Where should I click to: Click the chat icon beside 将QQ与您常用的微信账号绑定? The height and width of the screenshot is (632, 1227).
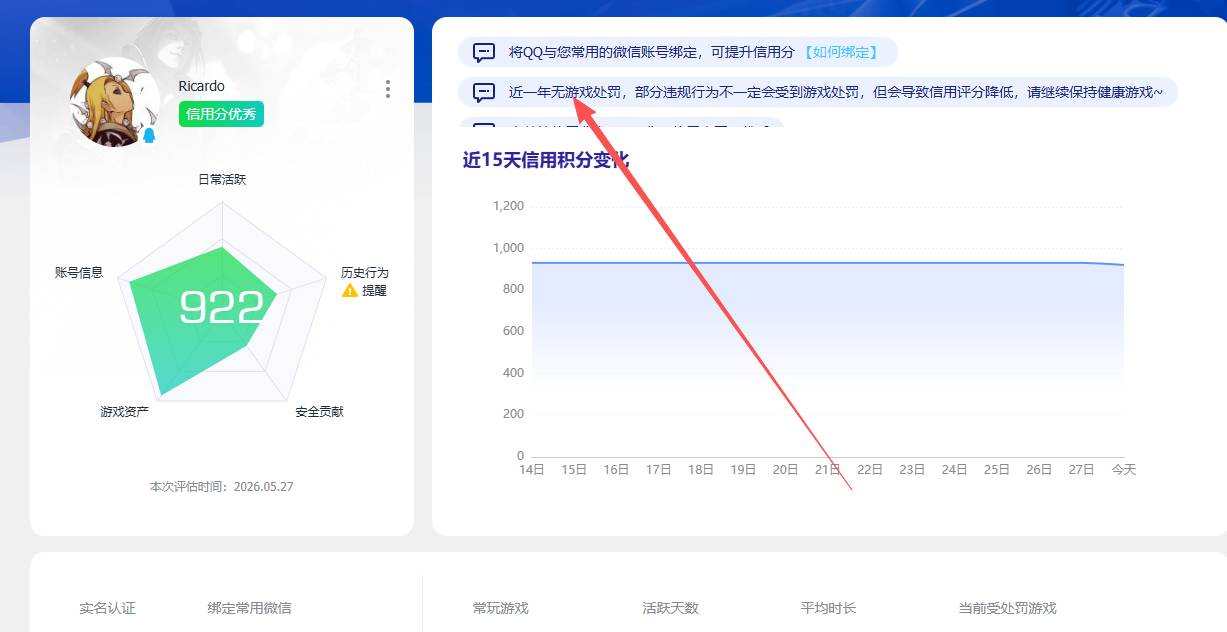tap(484, 52)
